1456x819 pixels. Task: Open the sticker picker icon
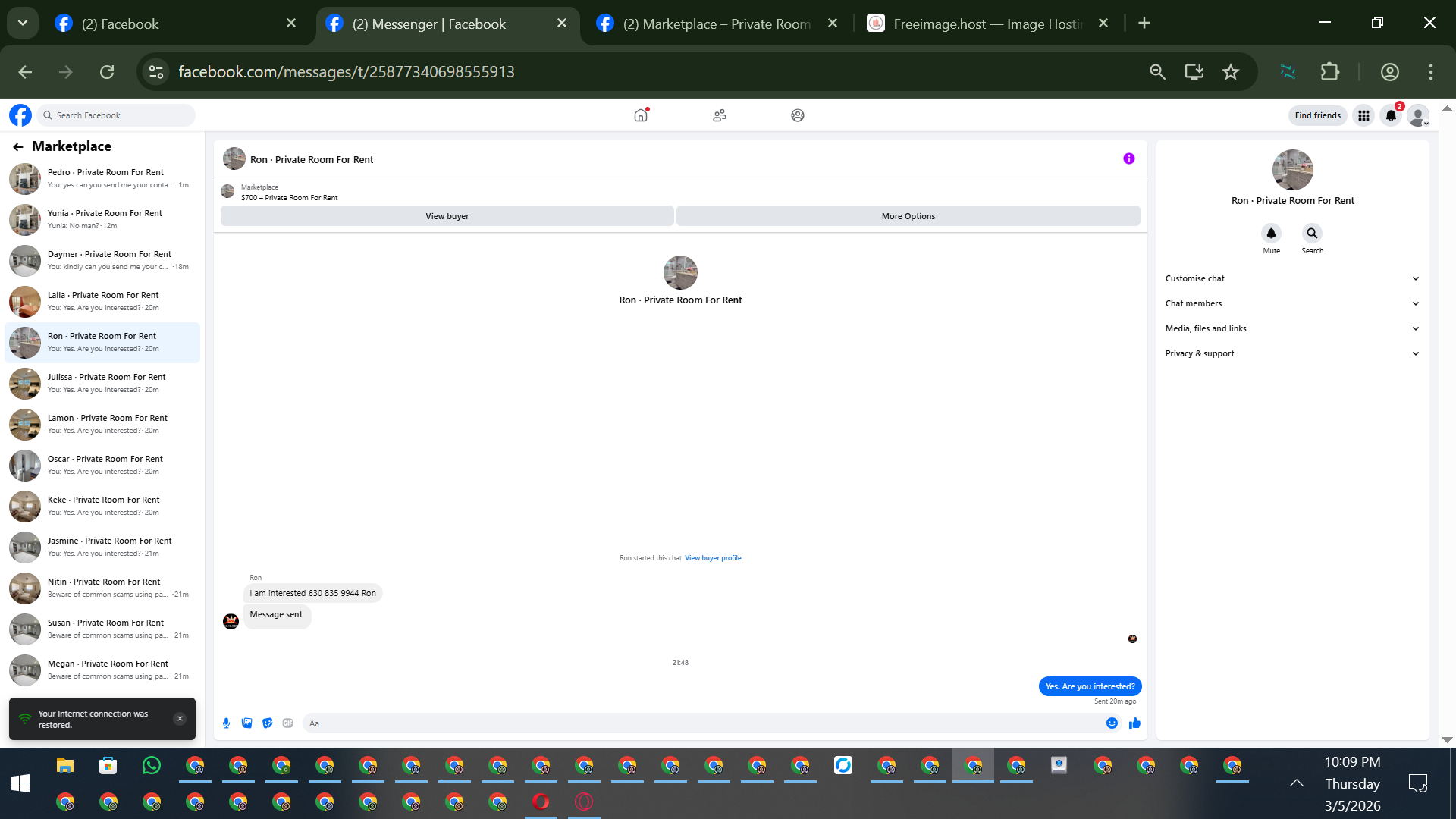[267, 723]
